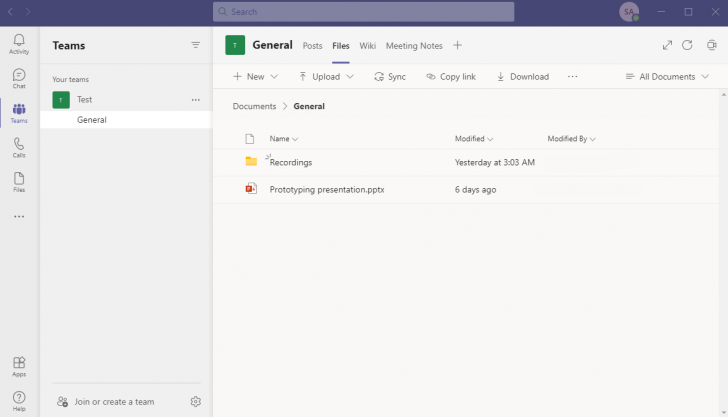Expand the tab to full screen
This screenshot has width=728, height=417.
pyautogui.click(x=667, y=45)
